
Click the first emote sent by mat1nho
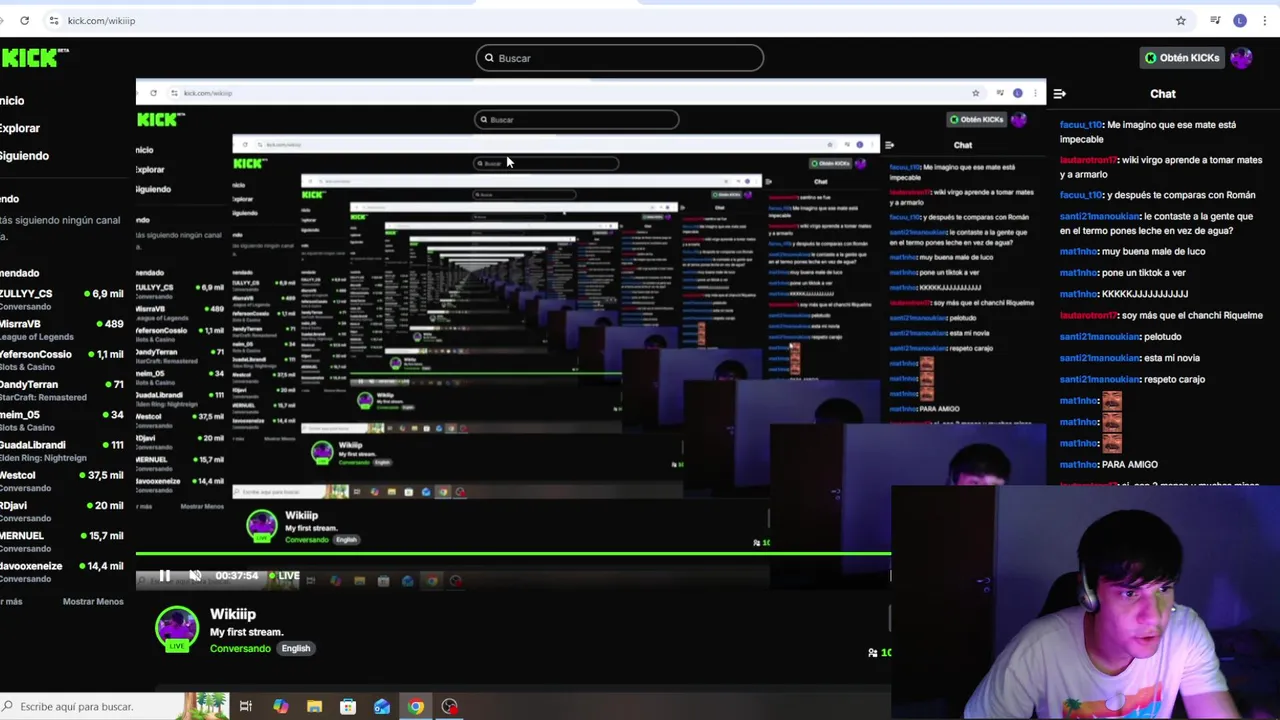coord(1111,400)
